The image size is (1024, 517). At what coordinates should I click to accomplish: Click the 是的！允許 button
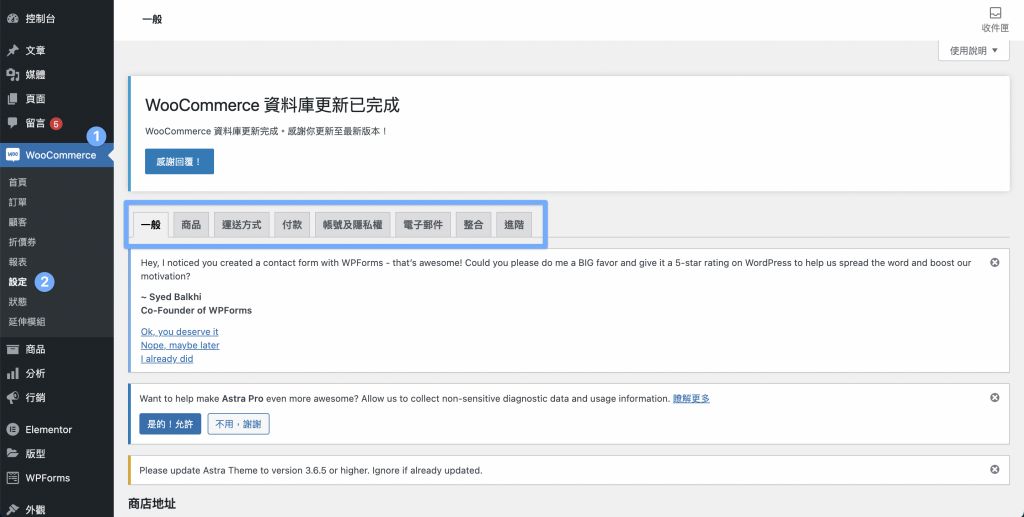coord(170,424)
